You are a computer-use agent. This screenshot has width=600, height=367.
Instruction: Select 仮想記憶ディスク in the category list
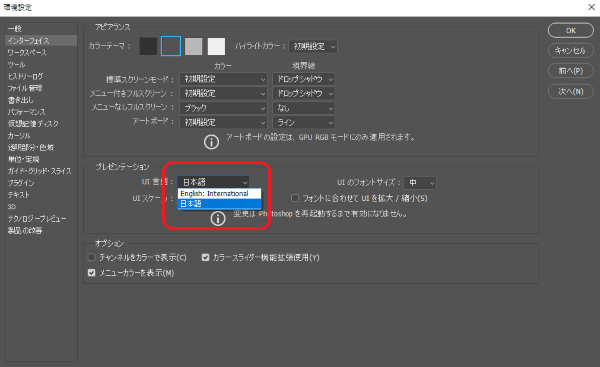click(x=41, y=124)
